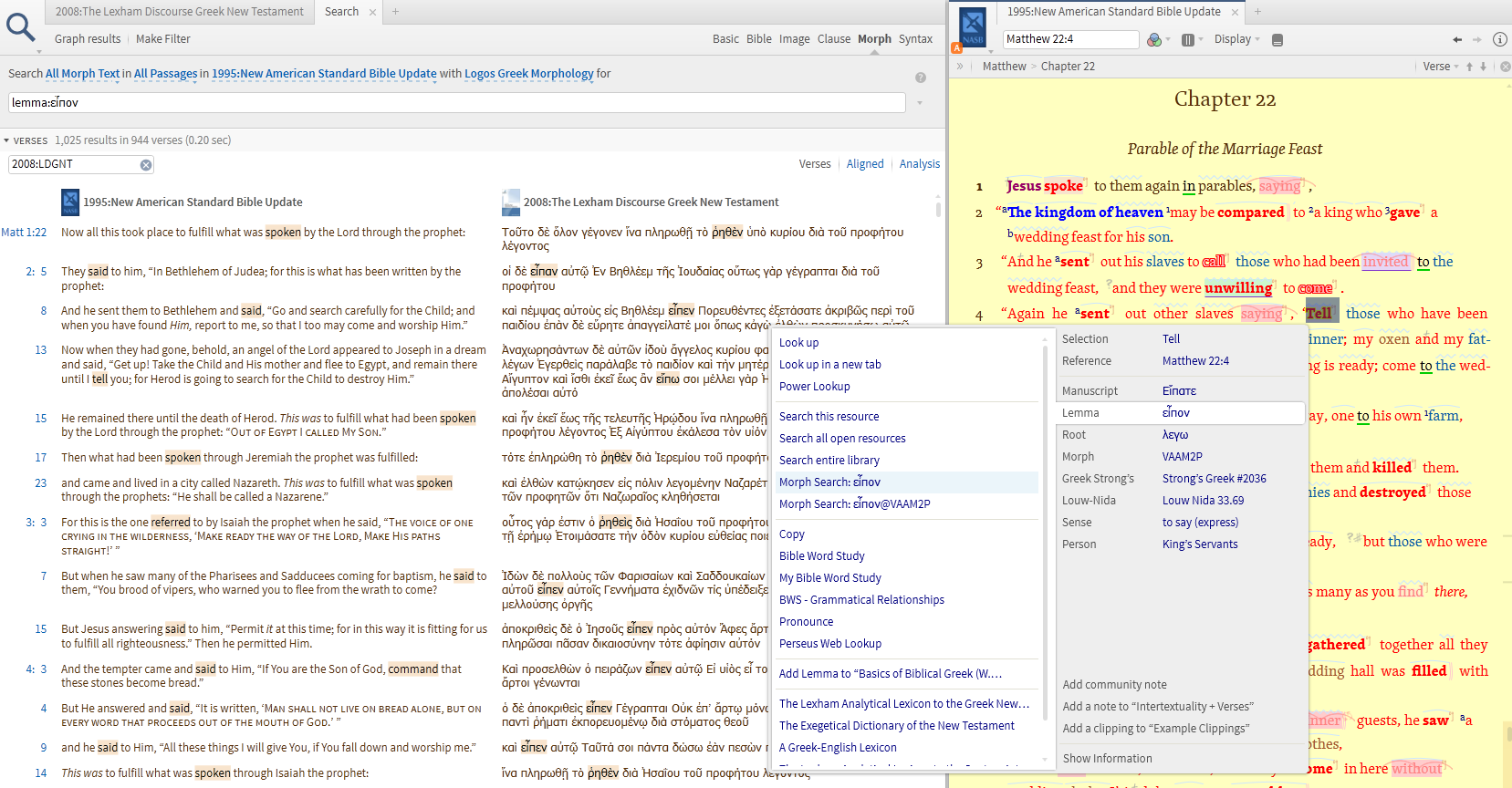Open the multiple resources columns icon

1188,39
